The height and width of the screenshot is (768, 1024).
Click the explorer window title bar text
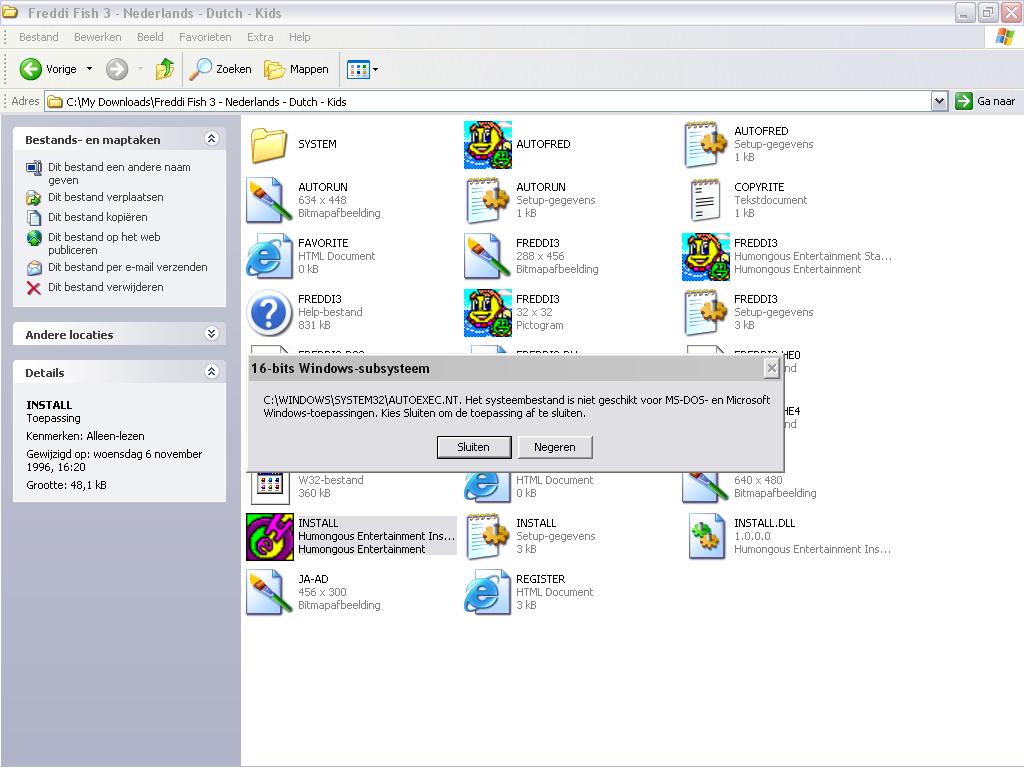pos(155,13)
